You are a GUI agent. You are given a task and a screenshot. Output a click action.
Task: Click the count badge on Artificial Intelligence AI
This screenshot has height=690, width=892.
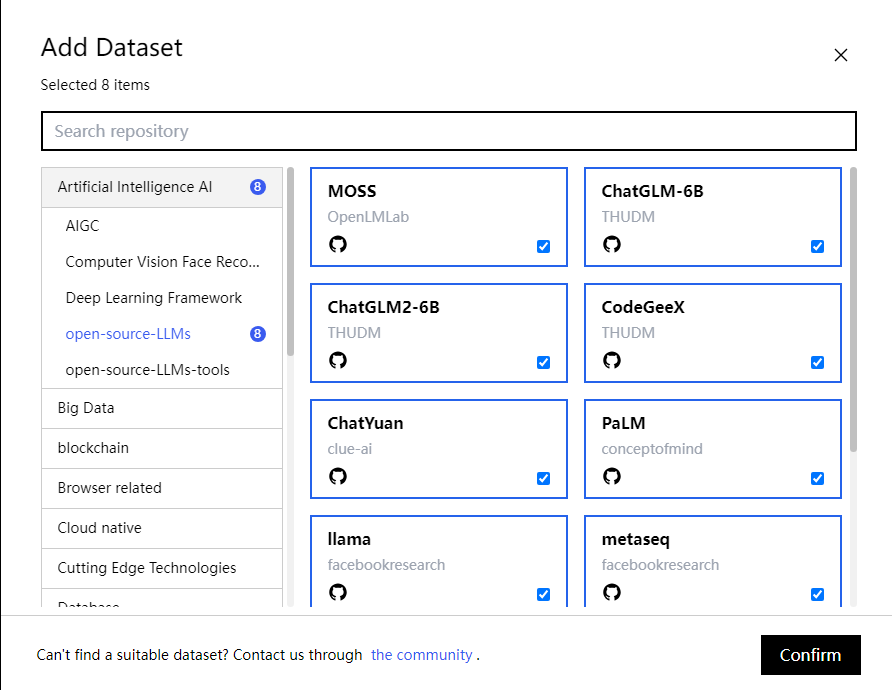coord(258,187)
